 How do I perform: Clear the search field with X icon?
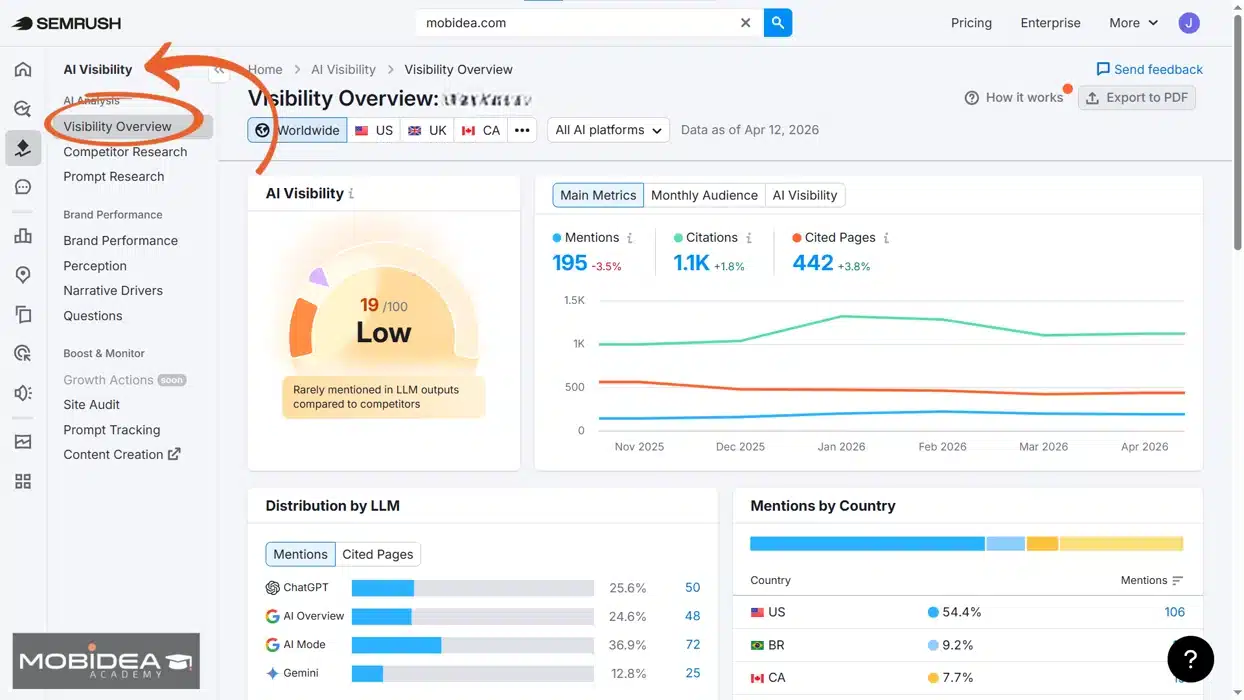(x=746, y=23)
